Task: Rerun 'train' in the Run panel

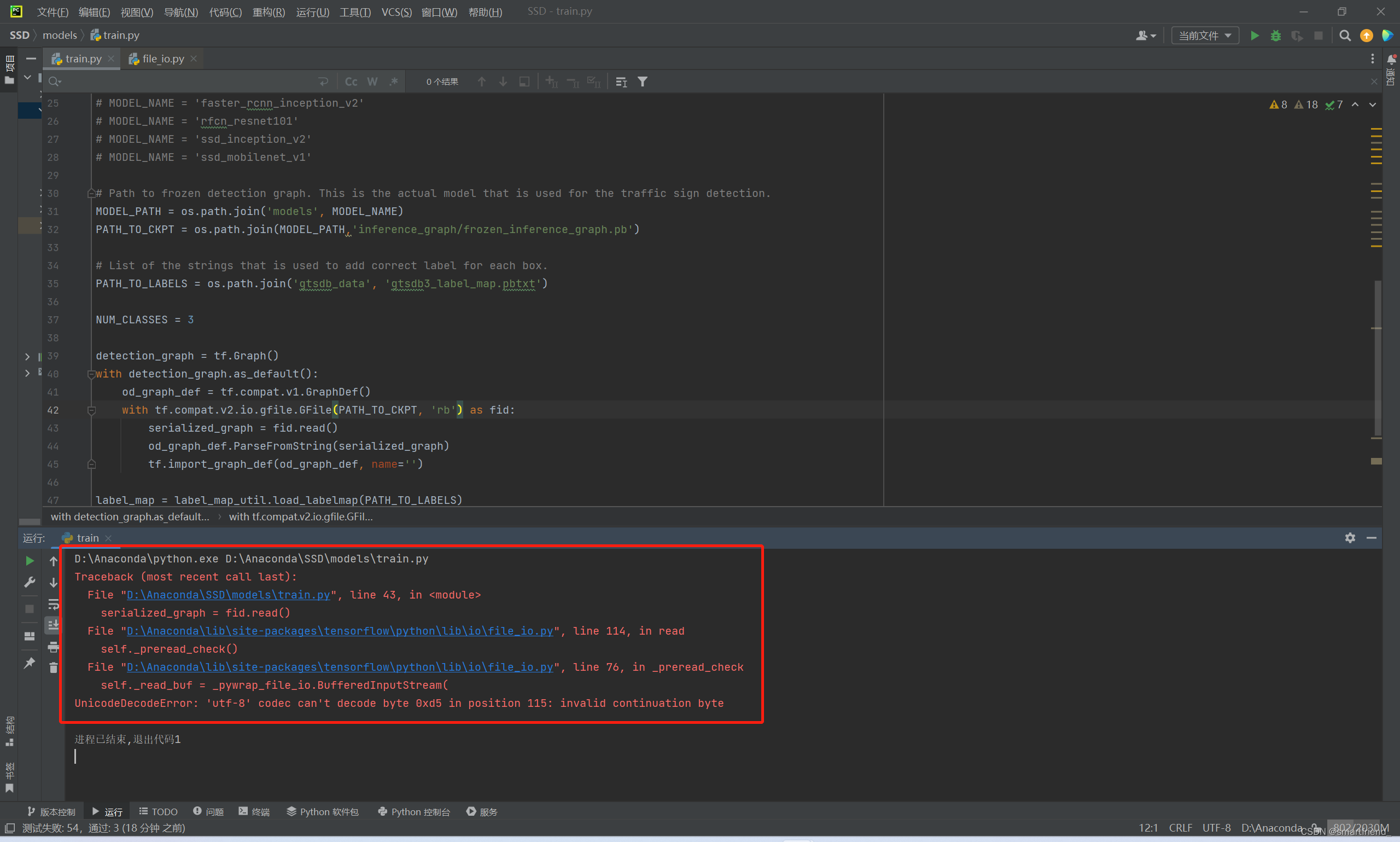Action: tap(30, 561)
